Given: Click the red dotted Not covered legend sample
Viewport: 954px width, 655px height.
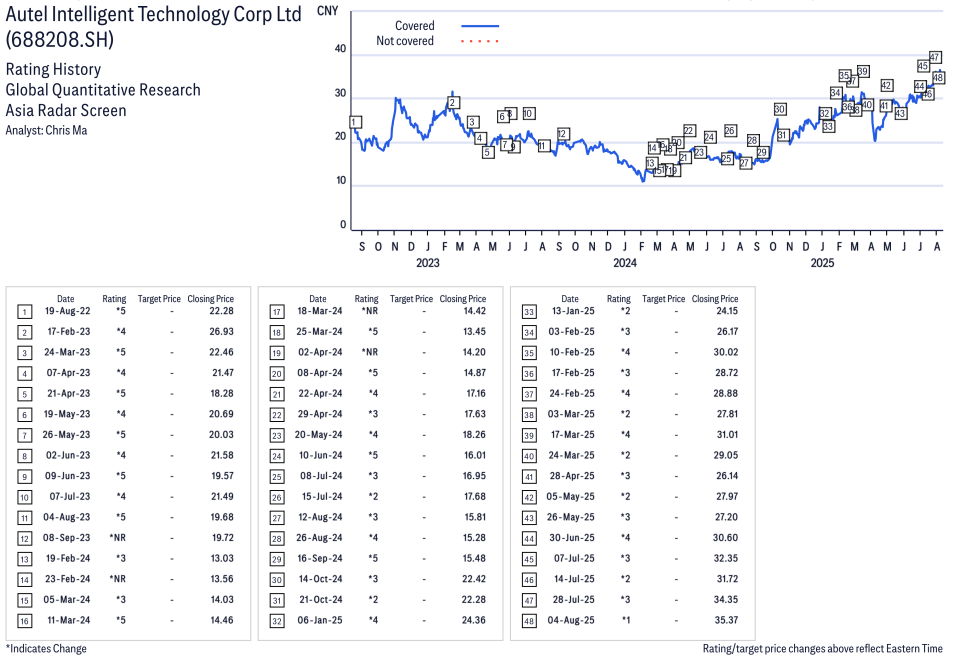Looking at the screenshot, I should point(480,41).
